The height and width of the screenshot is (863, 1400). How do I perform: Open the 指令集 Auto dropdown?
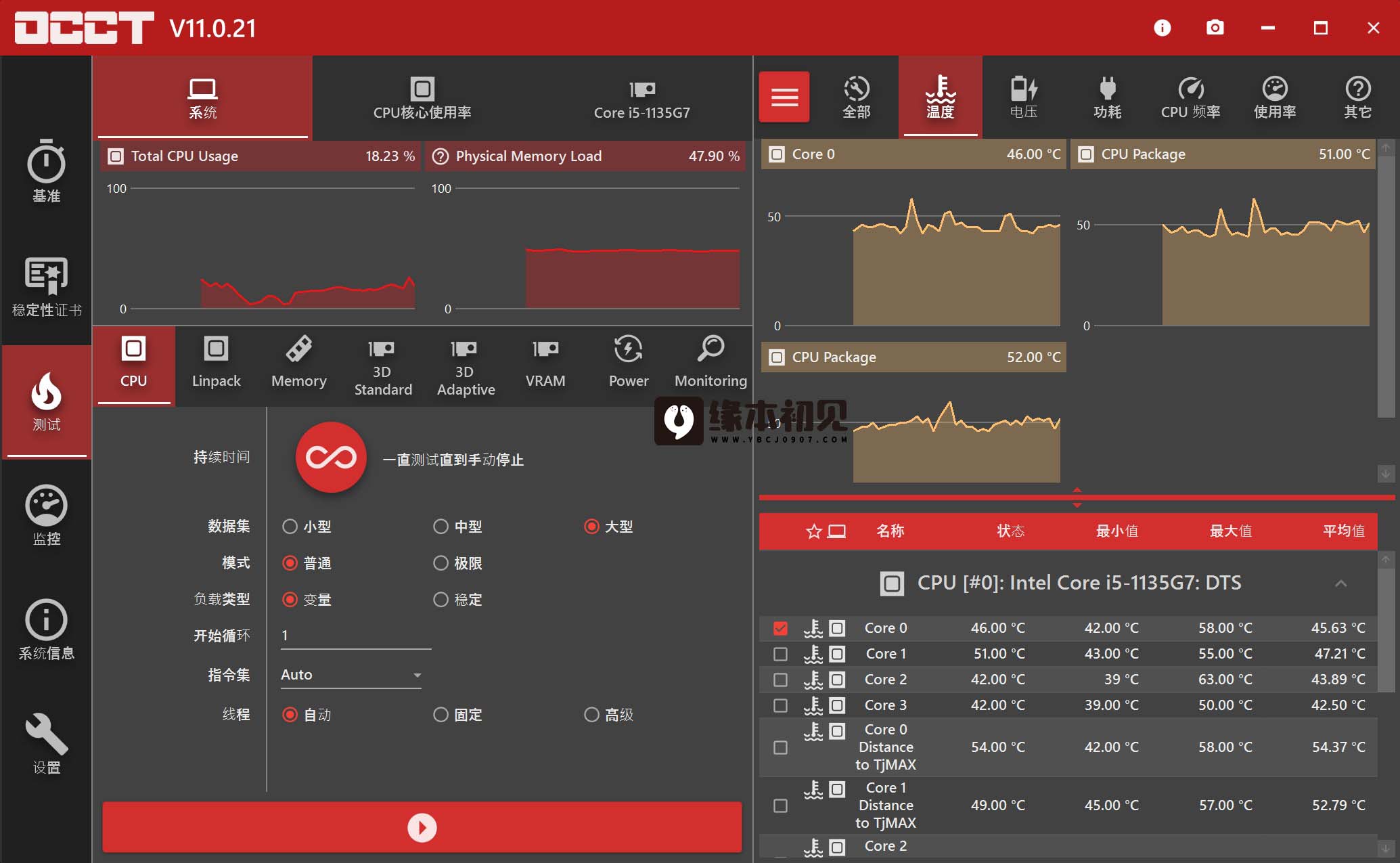click(351, 675)
